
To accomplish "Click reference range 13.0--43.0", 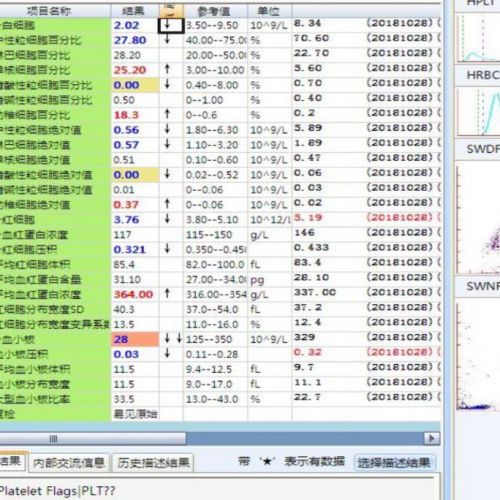I will click(x=212, y=399).
